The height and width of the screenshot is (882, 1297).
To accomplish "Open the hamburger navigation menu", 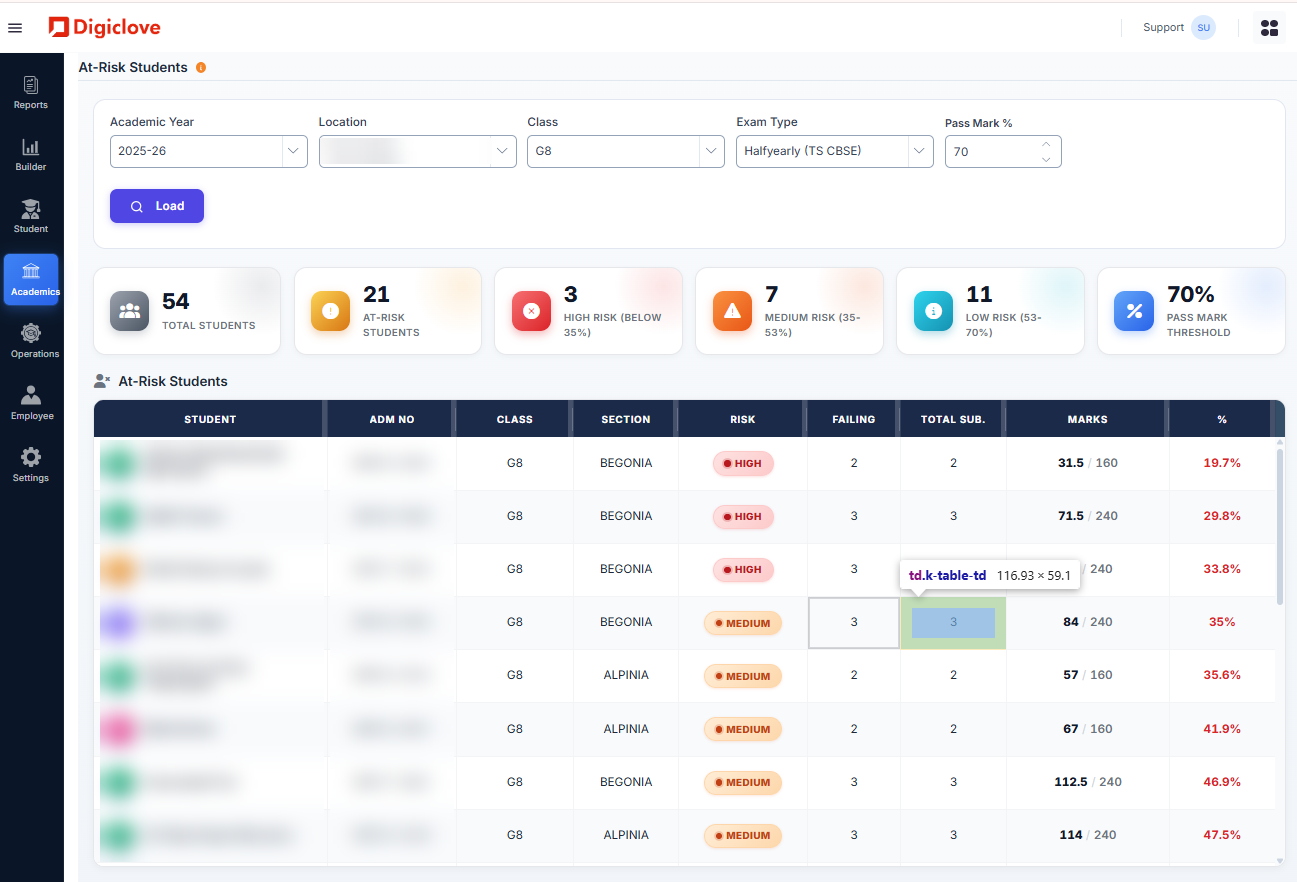I will pyautogui.click(x=15, y=28).
